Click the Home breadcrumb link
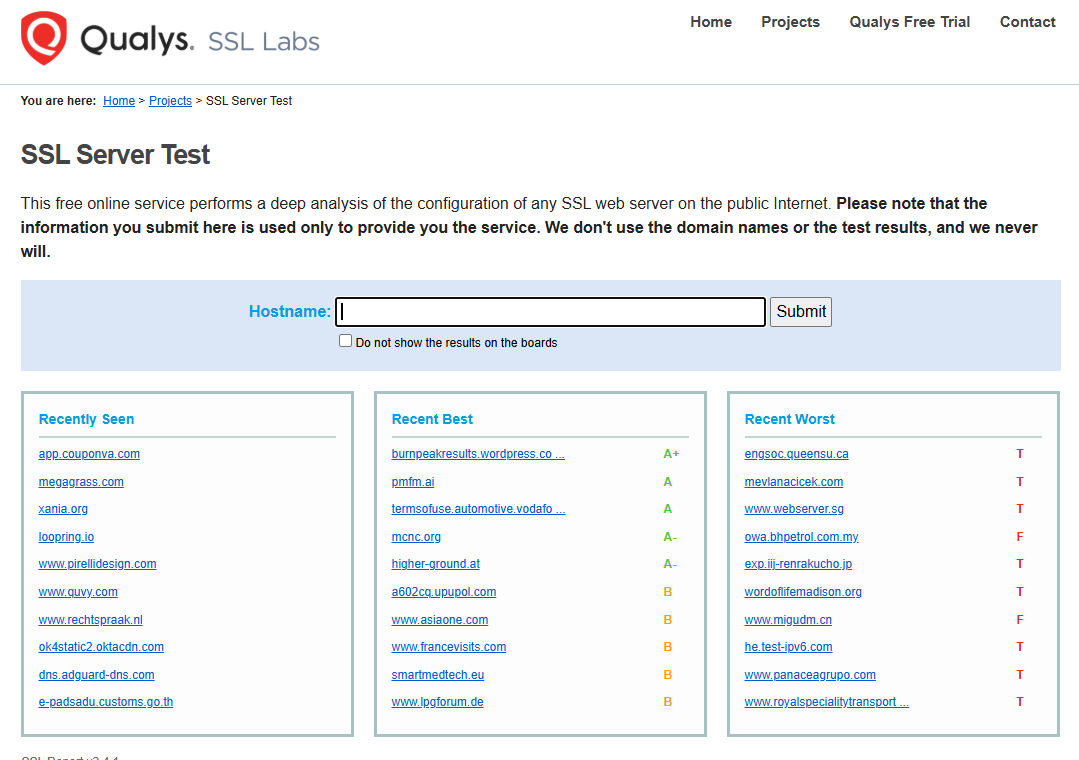Screen dimensions: 1079x760 pyautogui.click(x=119, y=101)
